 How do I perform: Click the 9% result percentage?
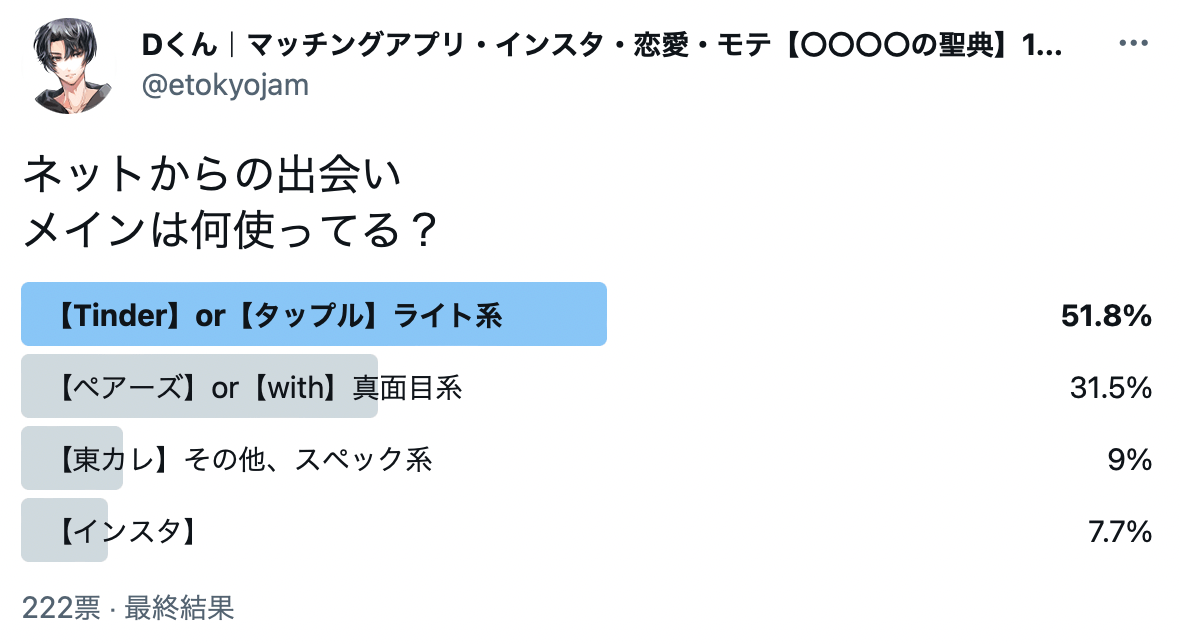point(1130,459)
